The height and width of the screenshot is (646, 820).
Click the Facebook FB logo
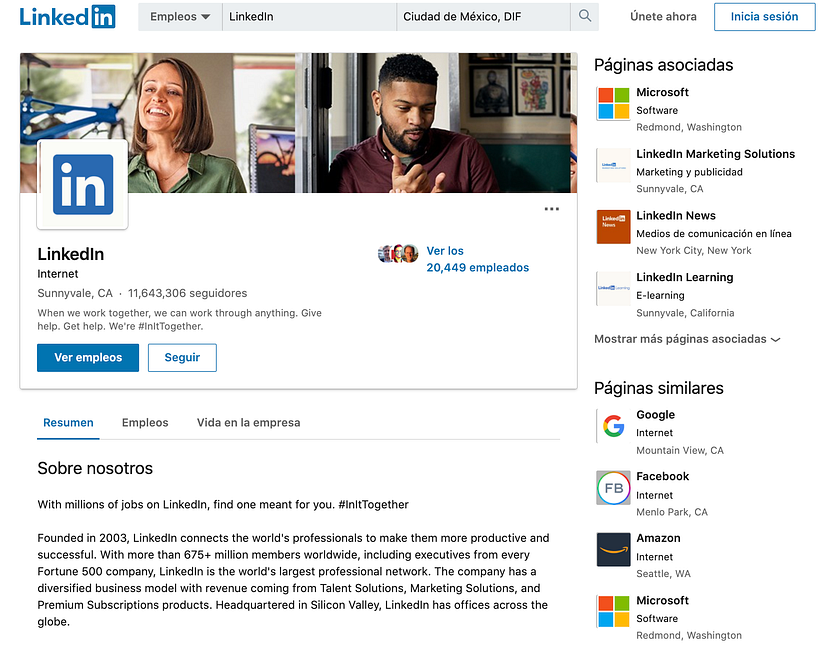coord(613,488)
